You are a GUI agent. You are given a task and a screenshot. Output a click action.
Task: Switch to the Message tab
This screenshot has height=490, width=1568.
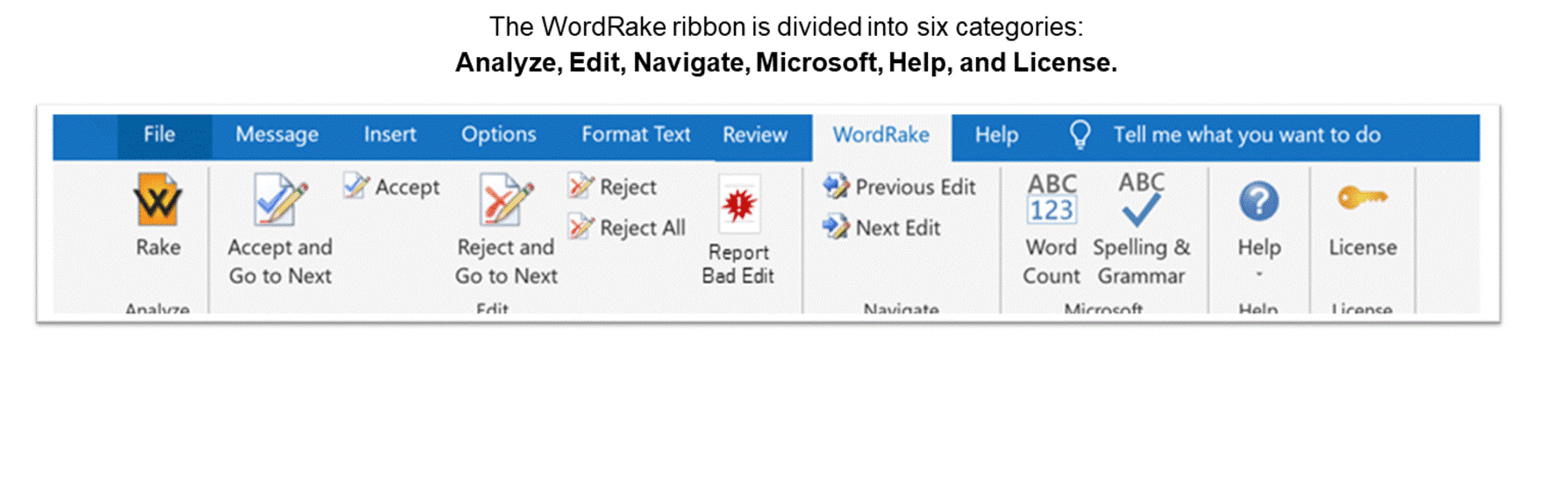276,135
